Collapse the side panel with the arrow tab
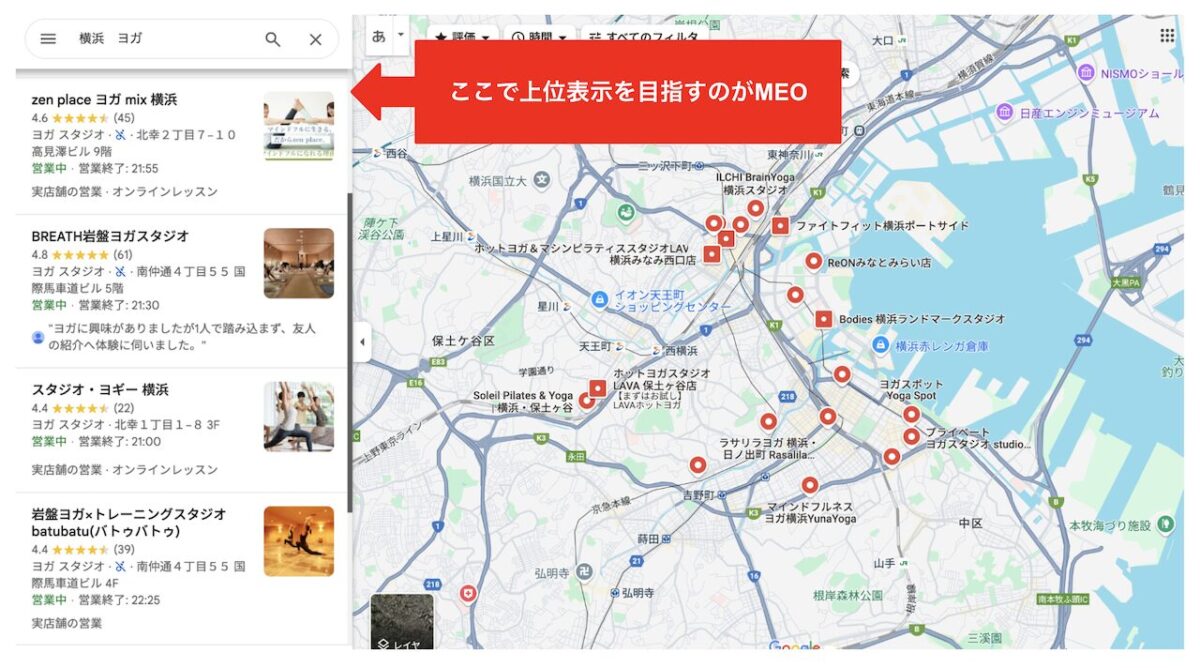 (x=362, y=342)
